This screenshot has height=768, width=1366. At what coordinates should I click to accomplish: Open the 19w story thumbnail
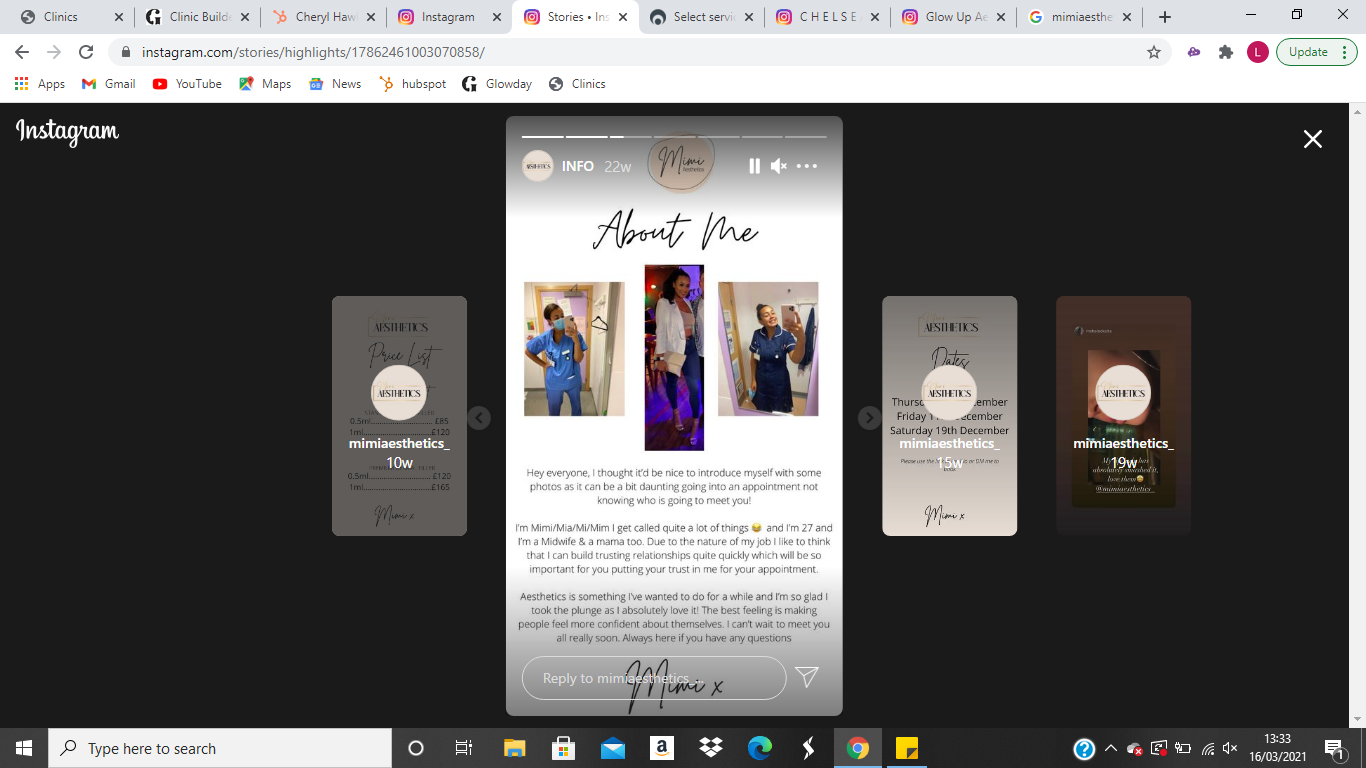1123,416
